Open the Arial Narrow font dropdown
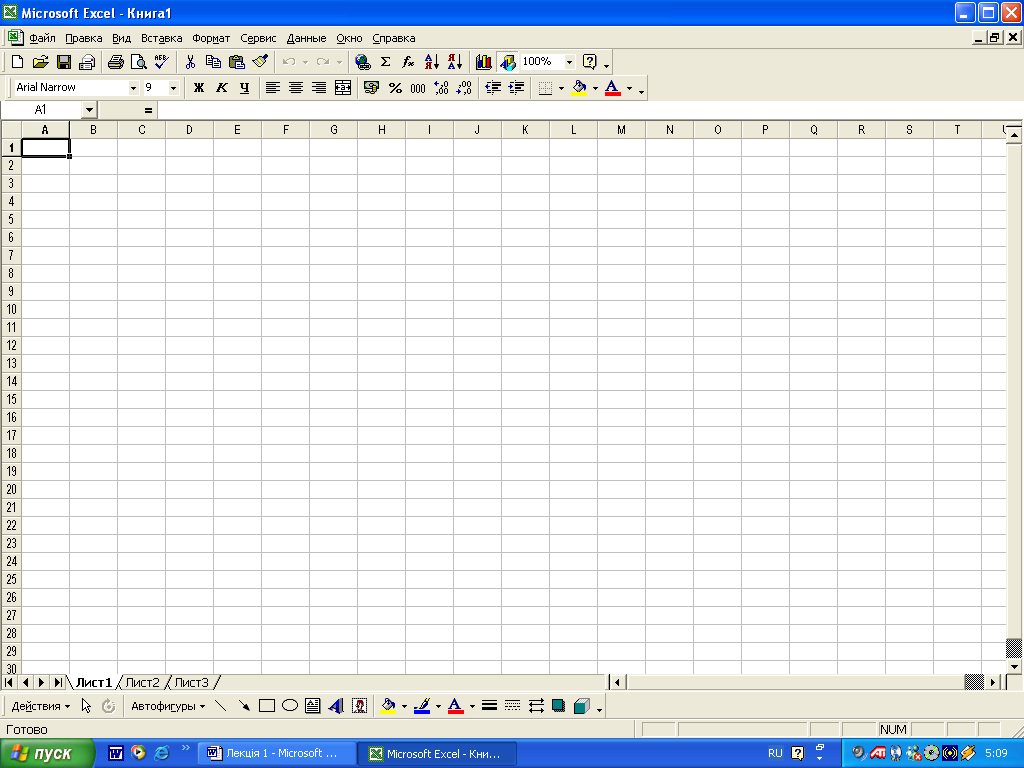The height and width of the screenshot is (768, 1024). [133, 88]
